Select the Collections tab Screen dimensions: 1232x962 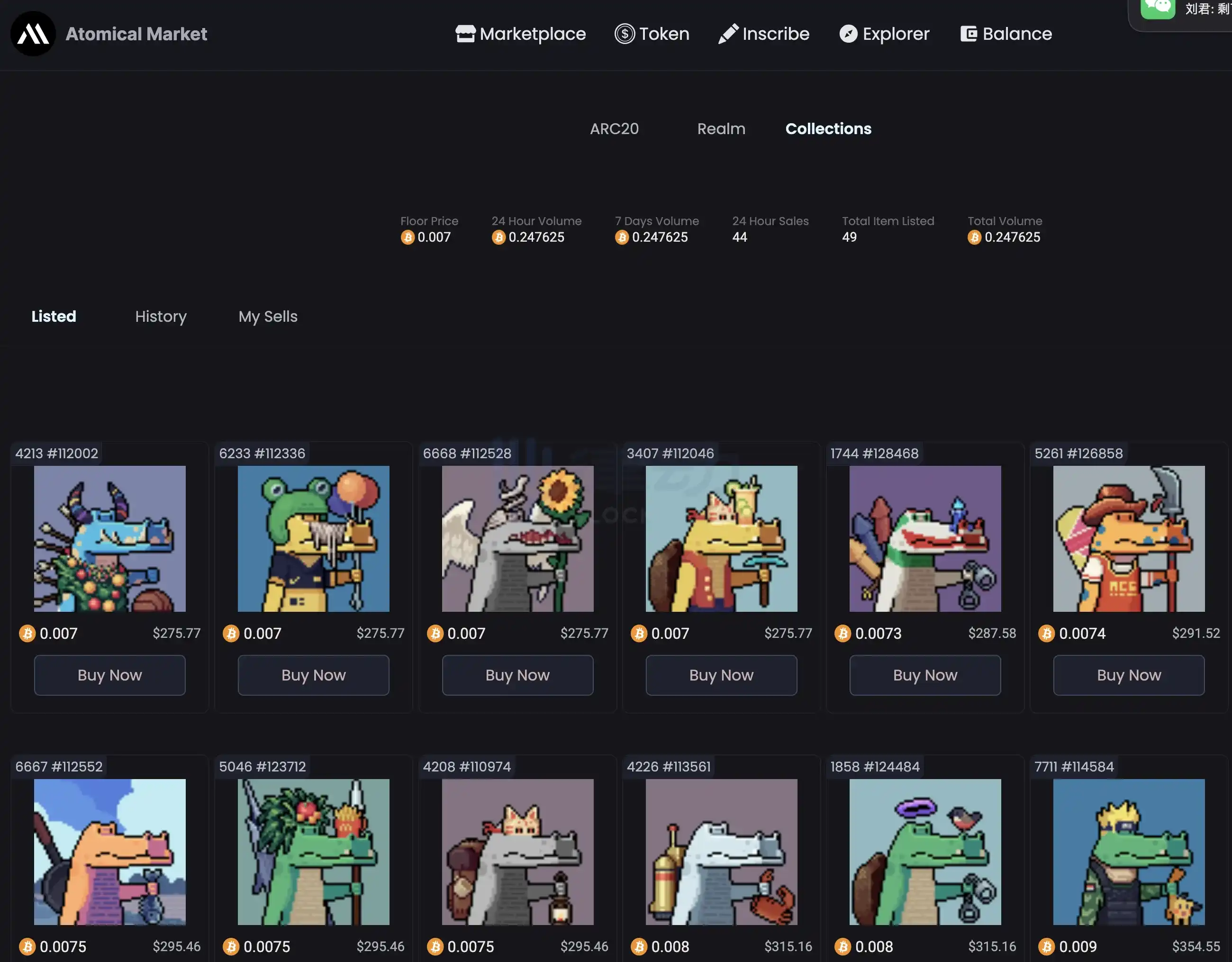pyautogui.click(x=827, y=128)
